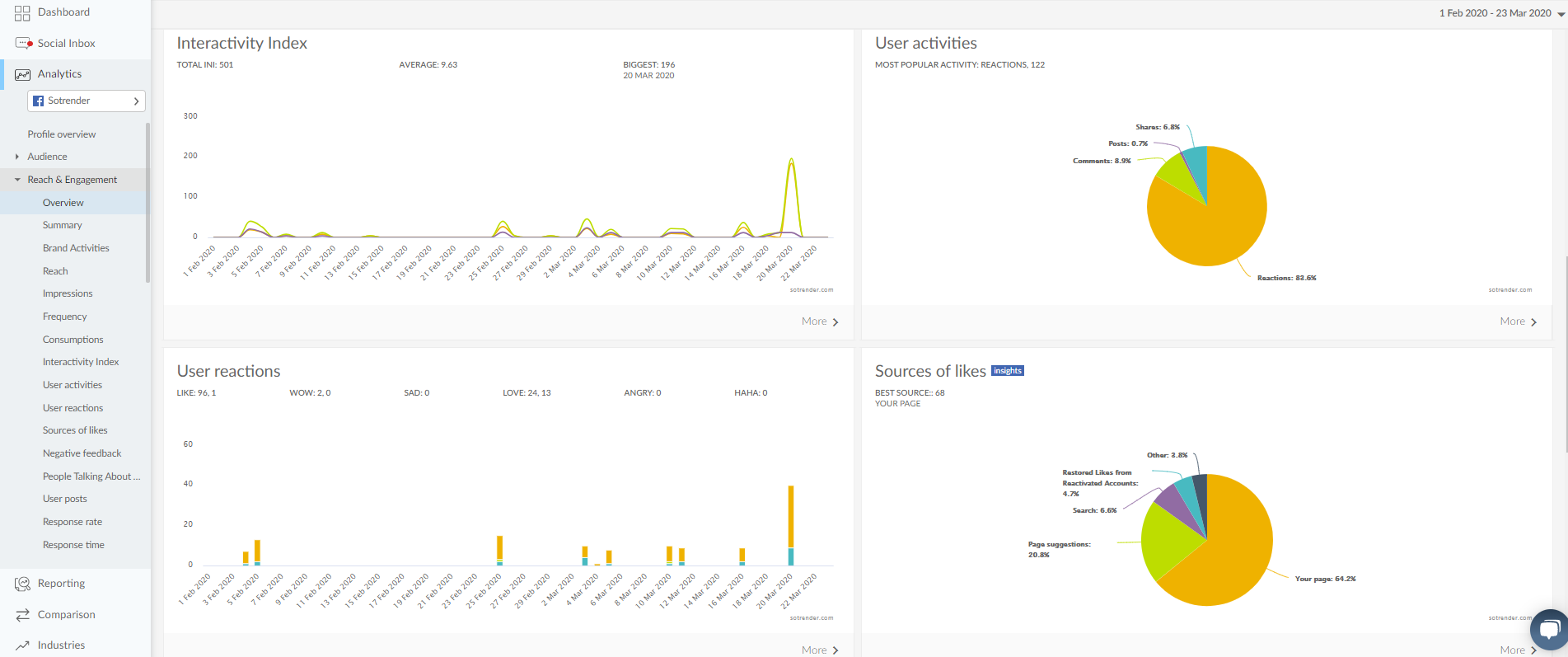Open Response rate from sidebar
This screenshot has height=657, width=1568.
tap(73, 522)
